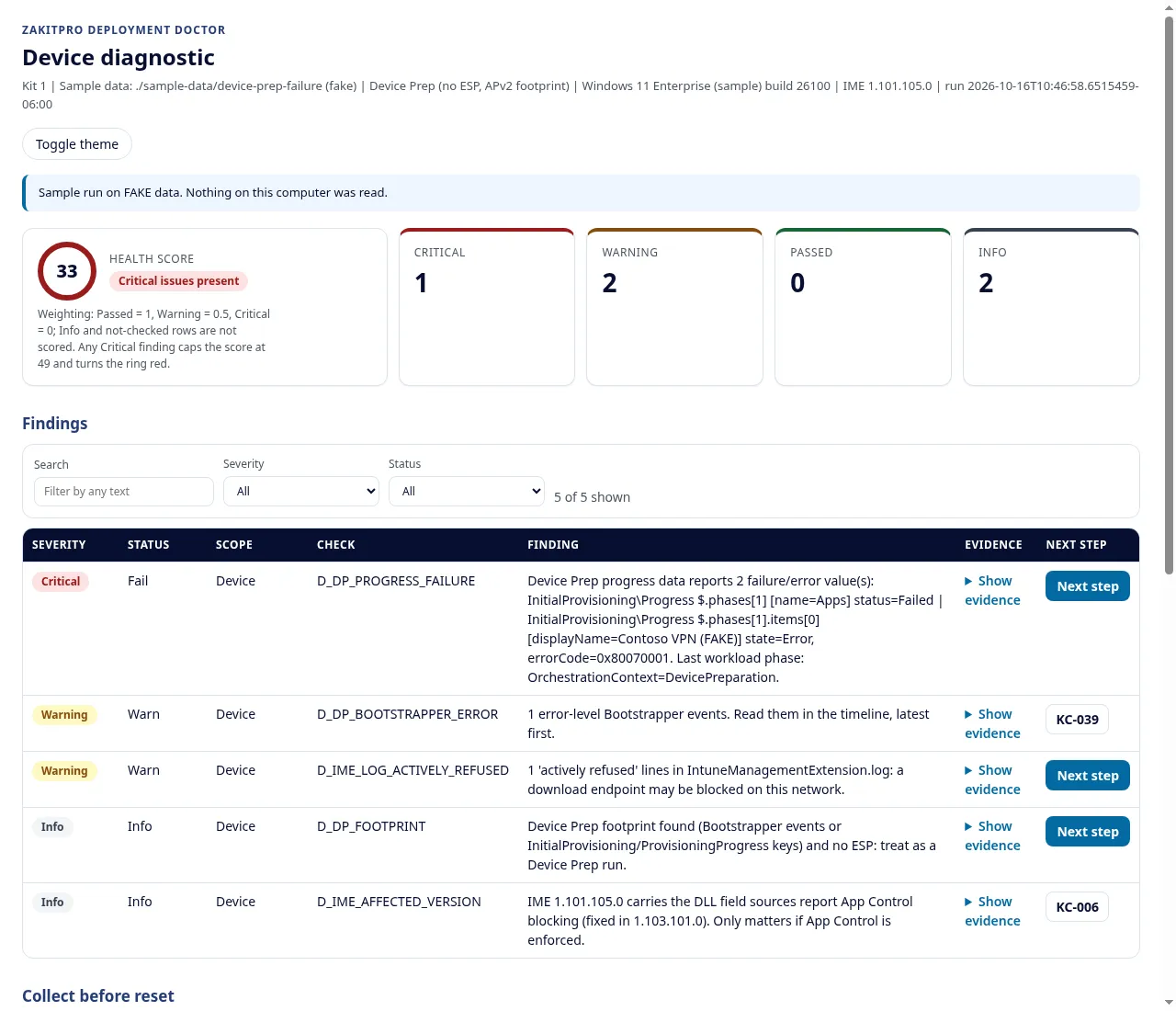This screenshot has height=1011, width=1176.
Task: Open Next step for D_DP_PROGRESS_FAILURE
Action: pyautogui.click(x=1088, y=586)
